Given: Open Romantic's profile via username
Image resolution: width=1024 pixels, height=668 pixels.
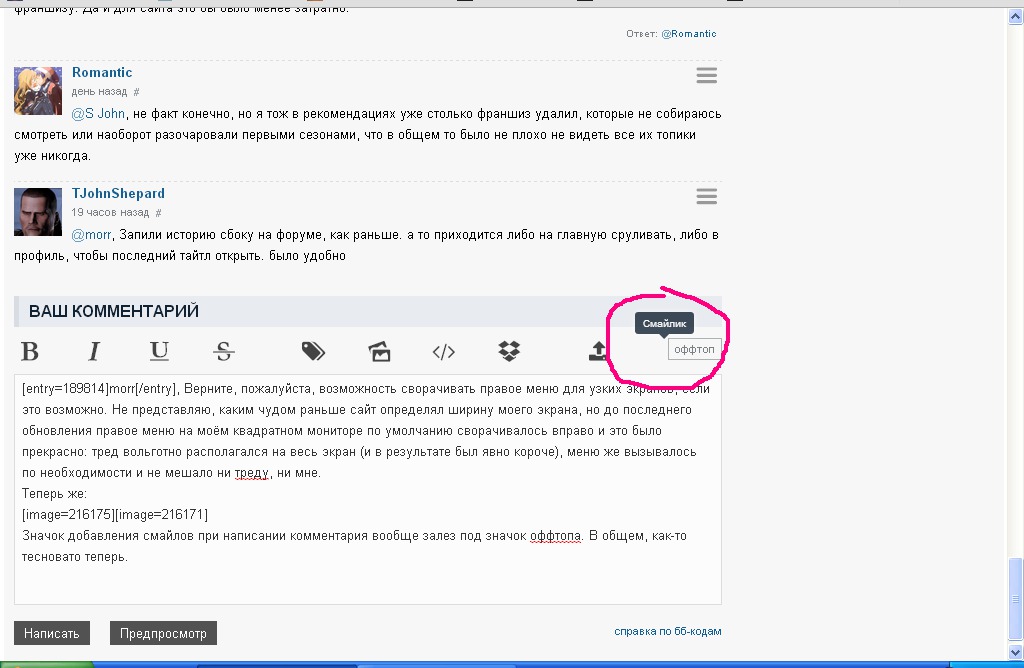Looking at the screenshot, I should pos(102,72).
